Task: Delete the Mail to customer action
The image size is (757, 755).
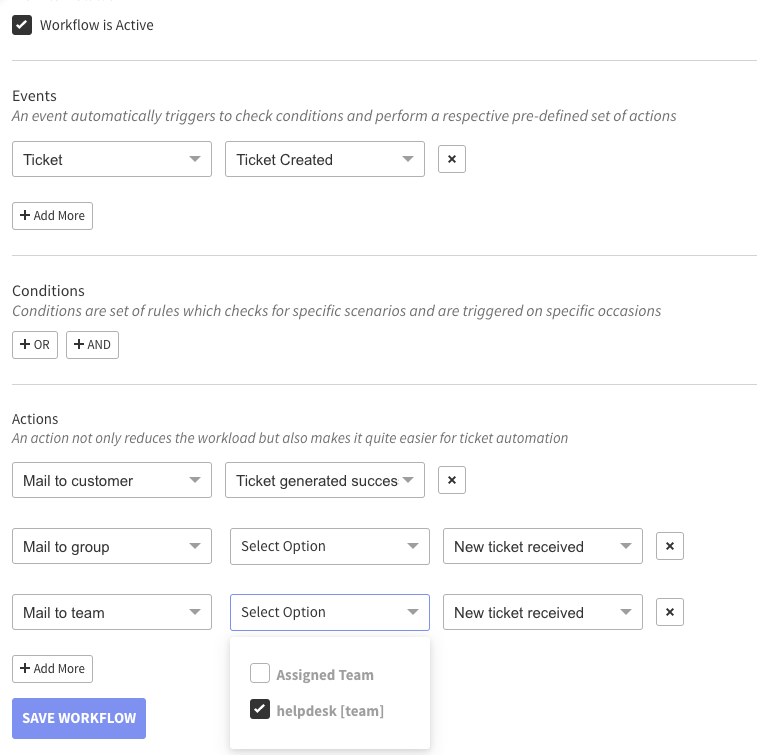Action: (451, 481)
